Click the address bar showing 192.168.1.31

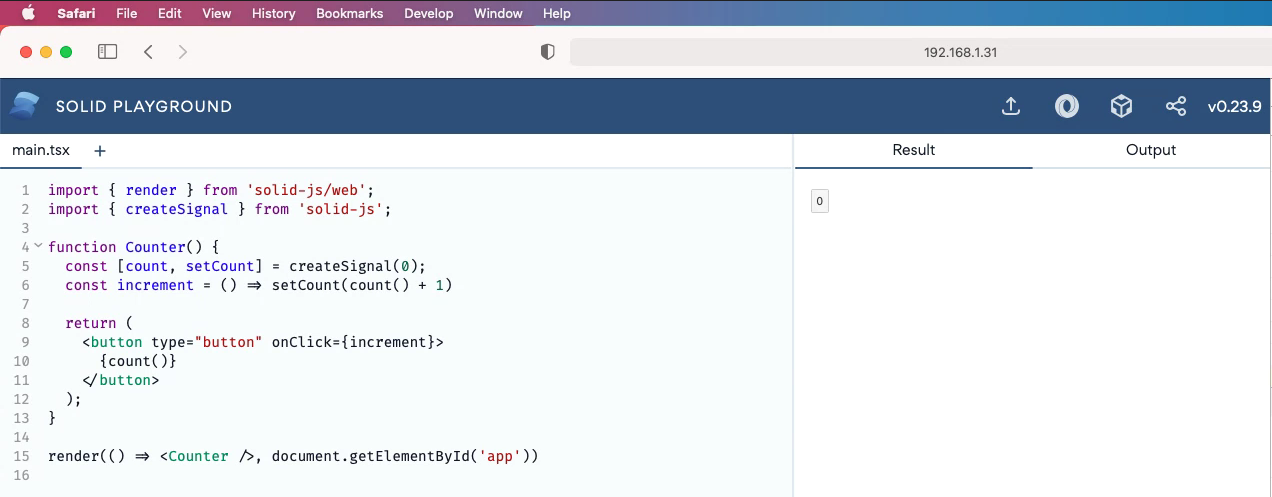(x=920, y=52)
